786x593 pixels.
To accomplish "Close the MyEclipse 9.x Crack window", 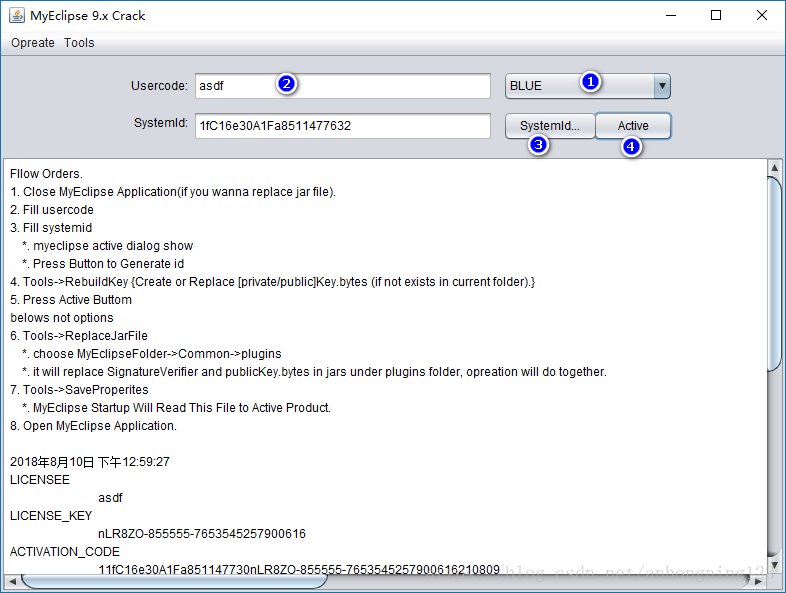I will tap(762, 16).
